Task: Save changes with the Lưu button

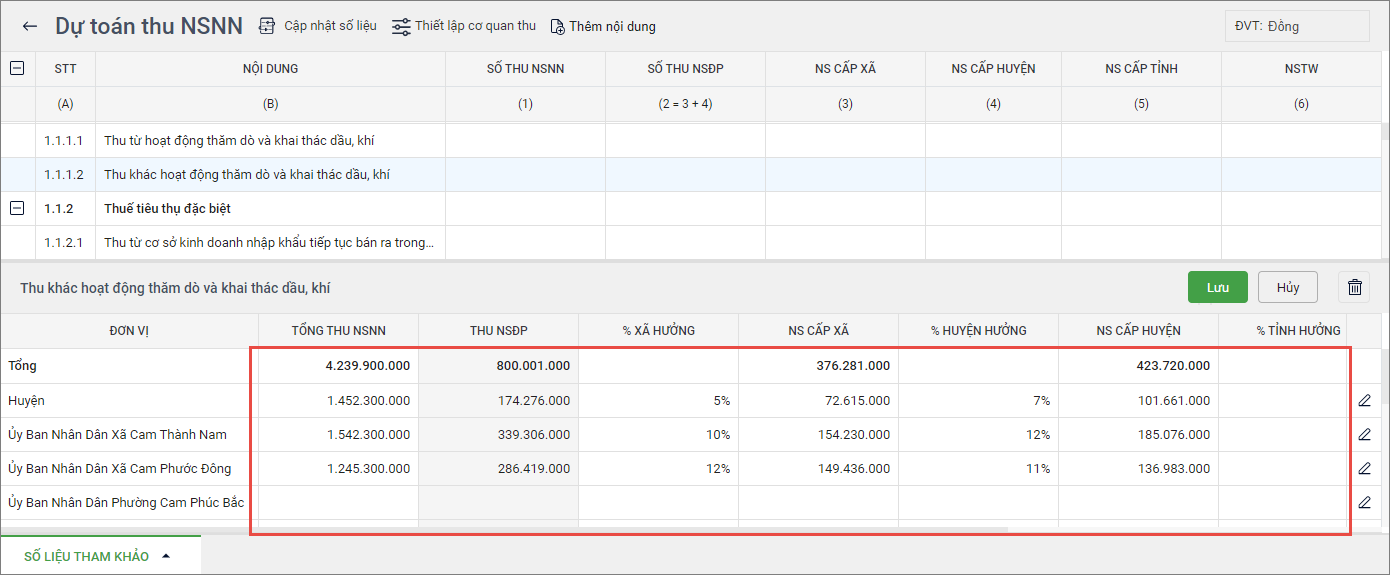Action: click(1217, 288)
